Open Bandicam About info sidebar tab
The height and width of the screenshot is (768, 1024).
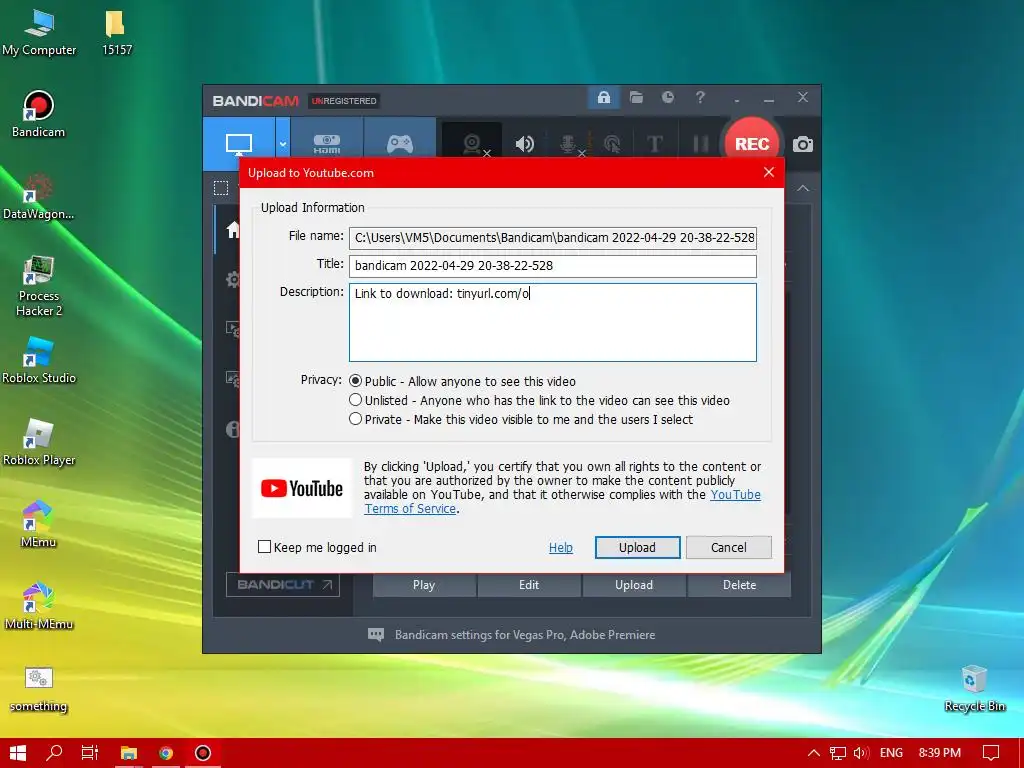pos(232,429)
